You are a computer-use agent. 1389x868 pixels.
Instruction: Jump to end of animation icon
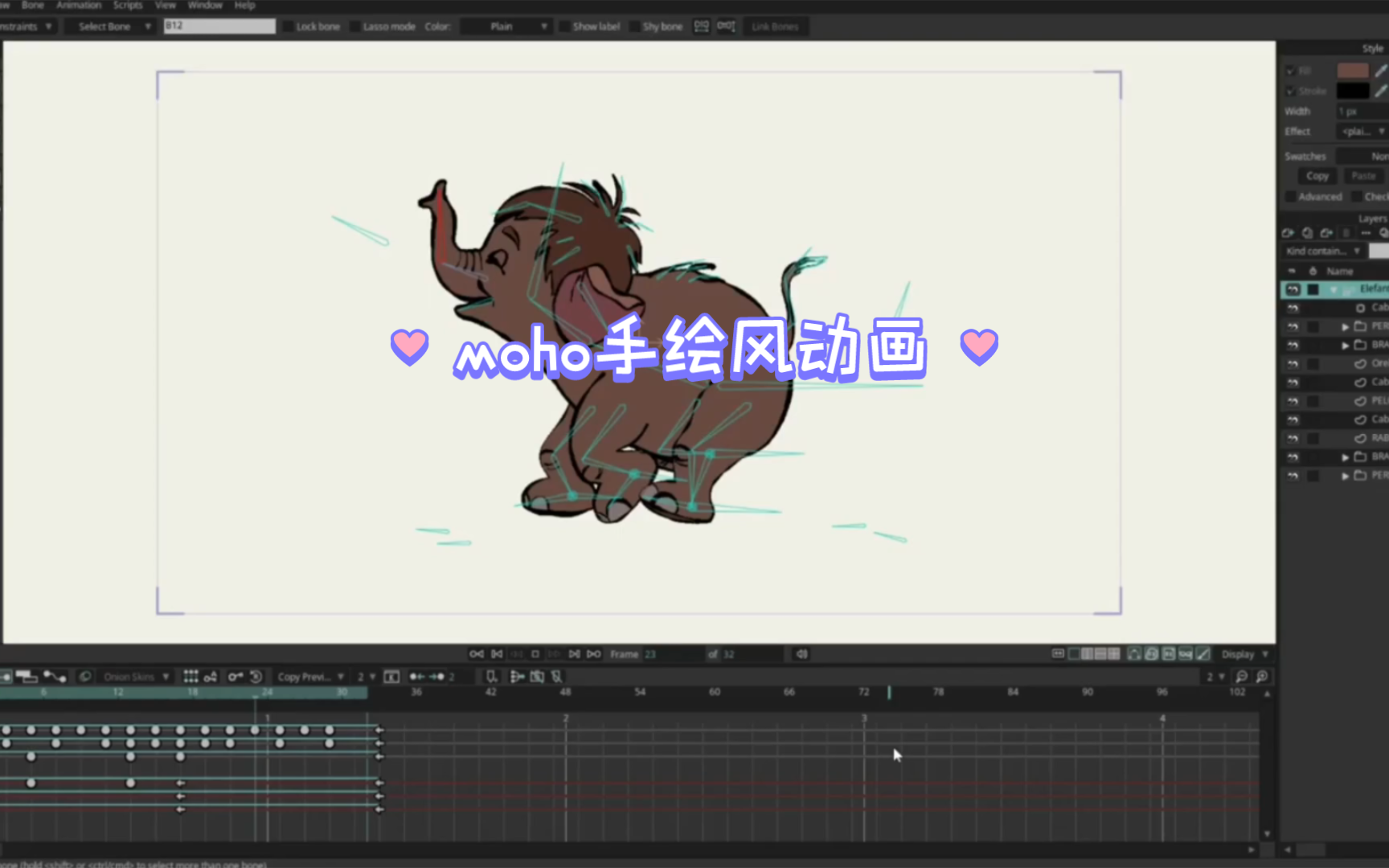pos(594,654)
